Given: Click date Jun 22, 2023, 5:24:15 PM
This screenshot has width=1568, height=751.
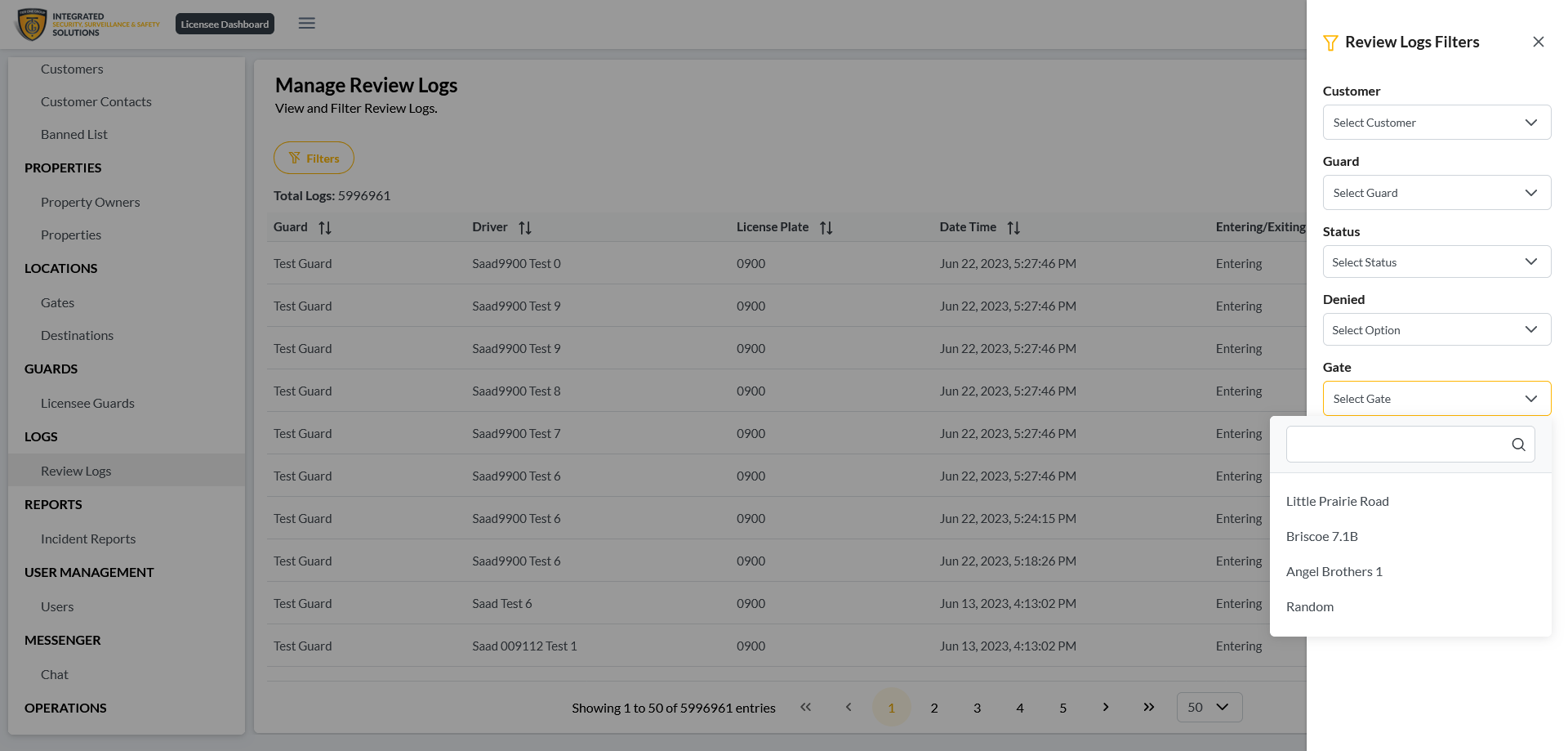Looking at the screenshot, I should coord(1008,519).
